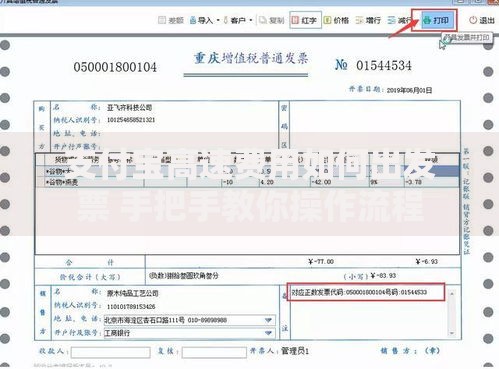
Task: Open the seller address dropdown arrow
Action: pyautogui.click(x=268, y=320)
